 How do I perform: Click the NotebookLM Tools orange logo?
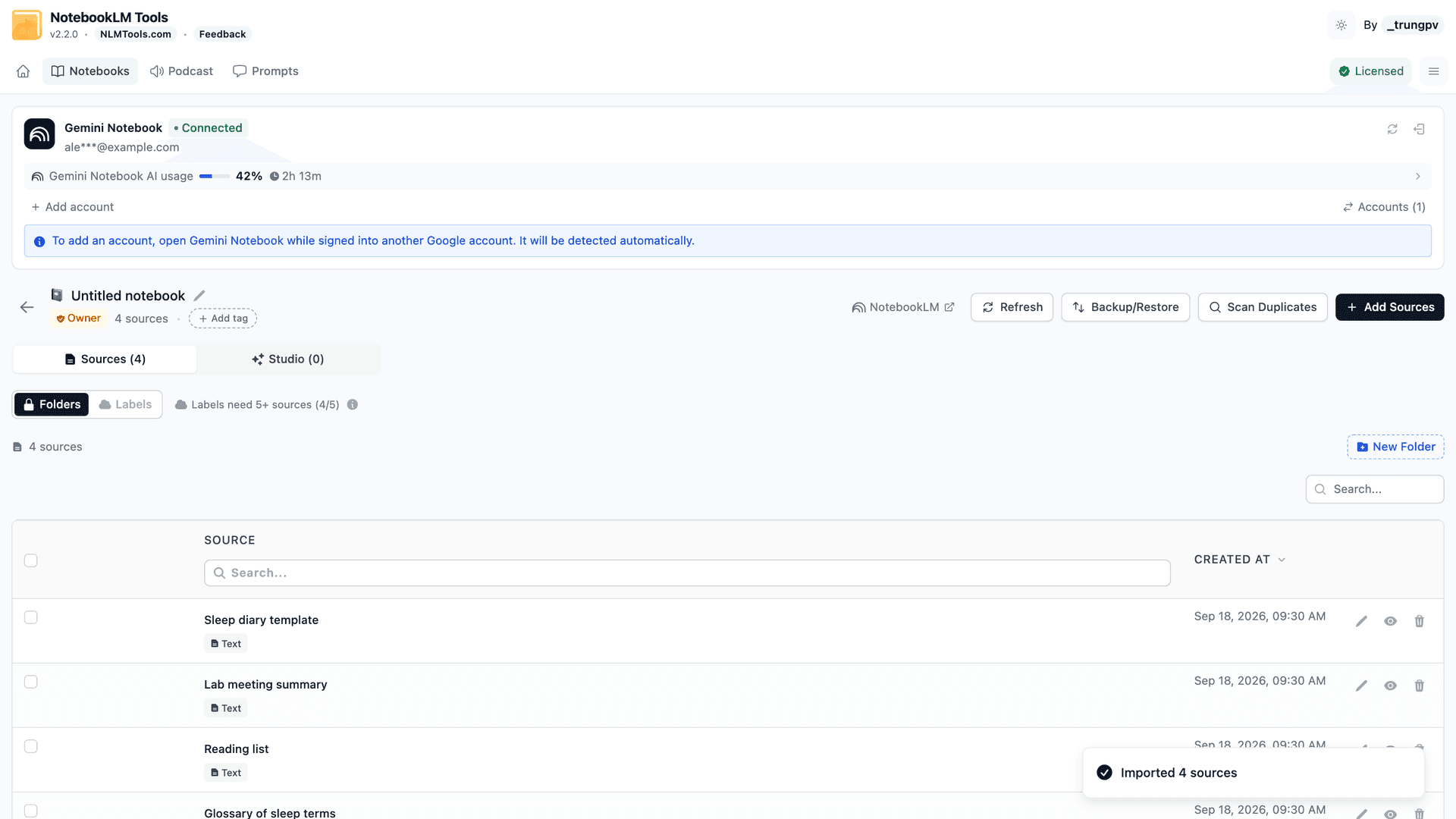pos(27,25)
